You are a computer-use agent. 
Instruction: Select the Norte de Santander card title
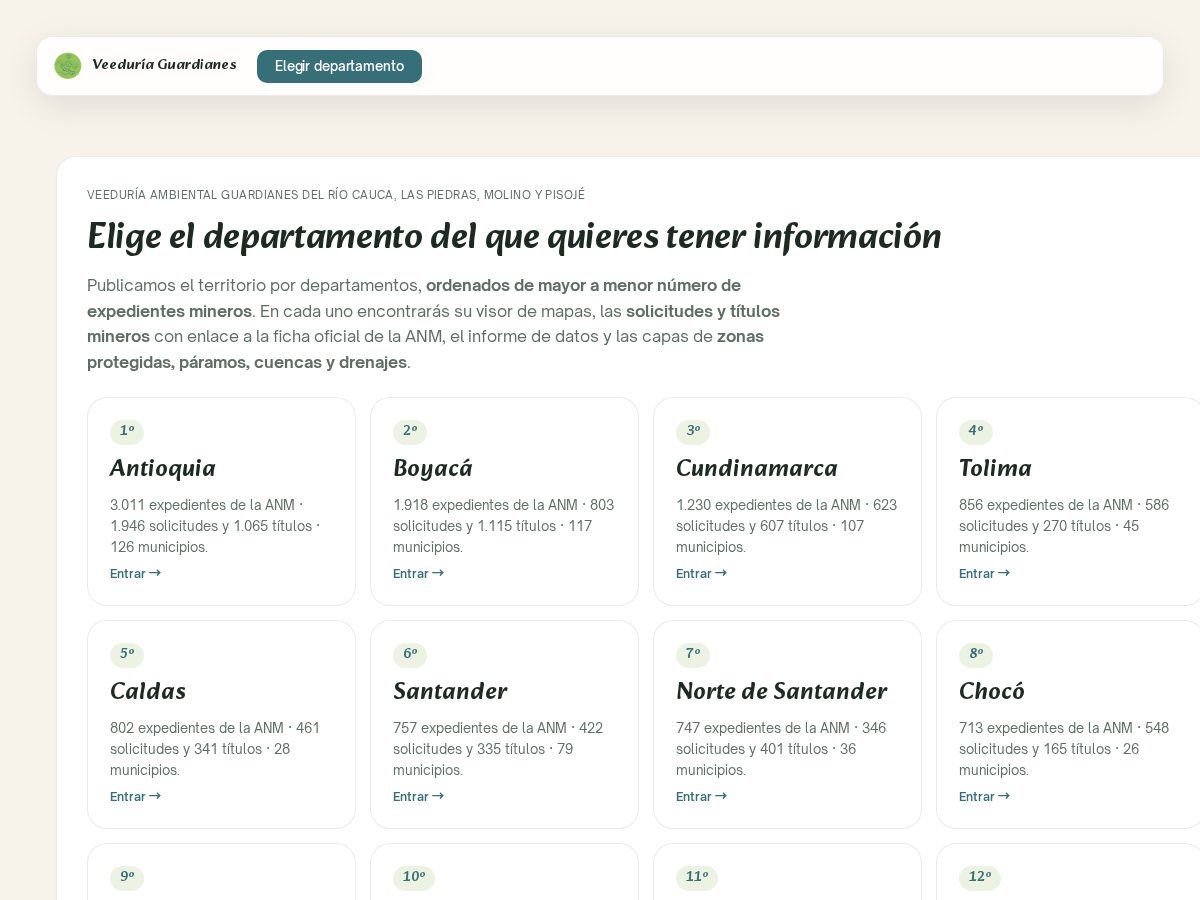pyautogui.click(x=782, y=691)
